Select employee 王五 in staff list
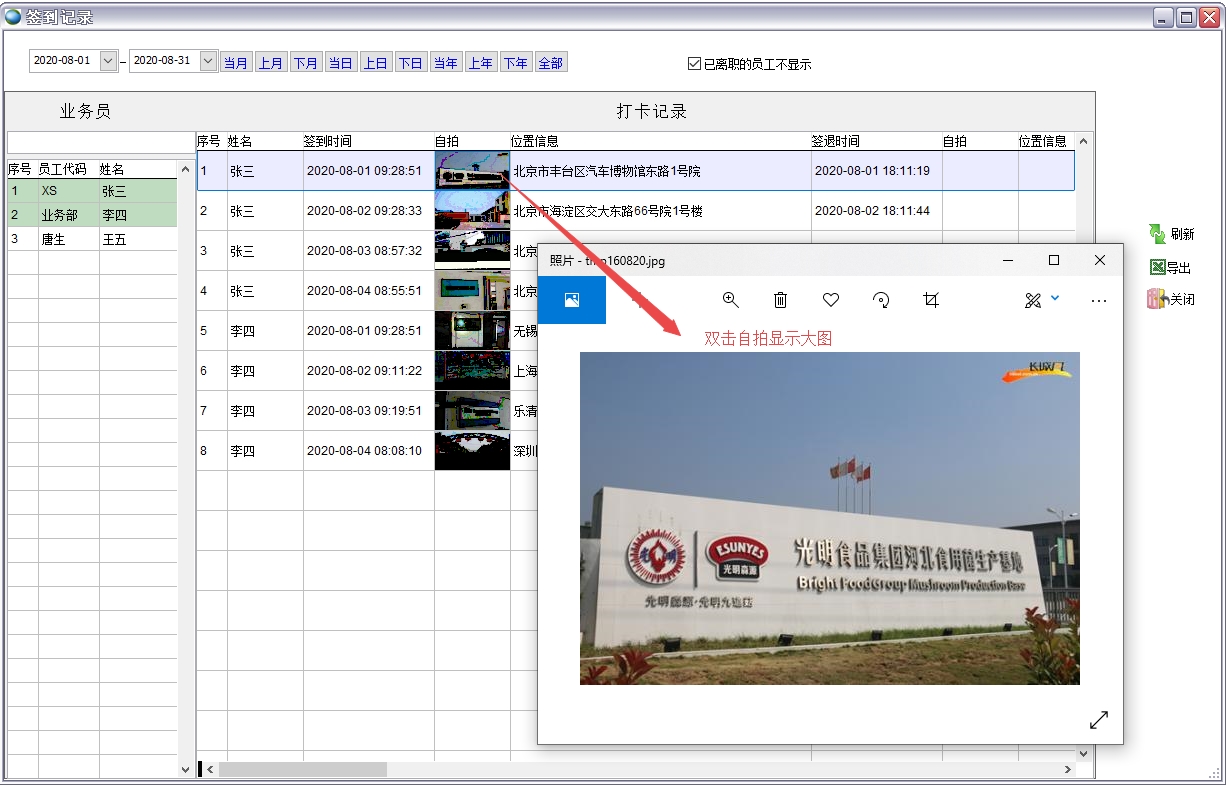 (113, 240)
